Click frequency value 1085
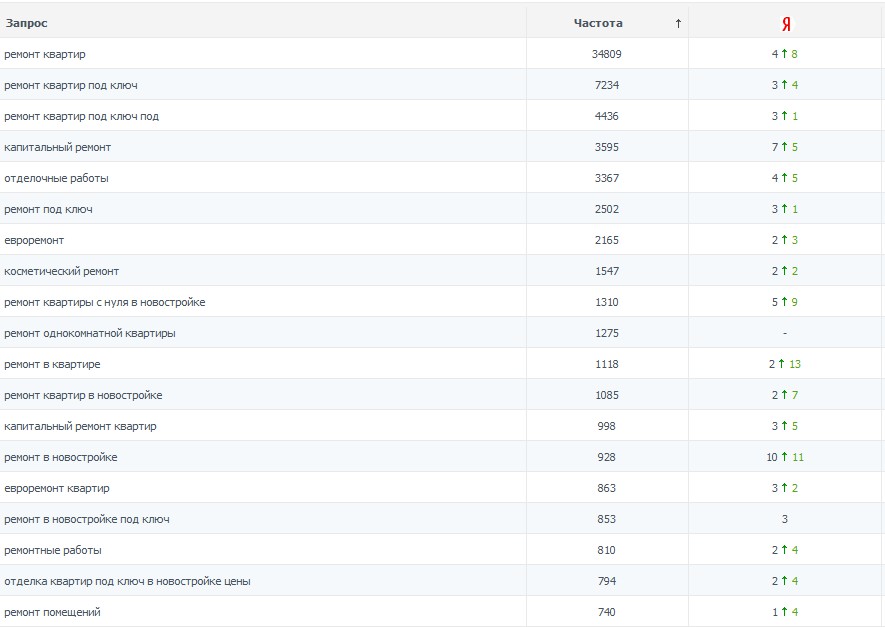The width and height of the screenshot is (885, 627). [607, 396]
